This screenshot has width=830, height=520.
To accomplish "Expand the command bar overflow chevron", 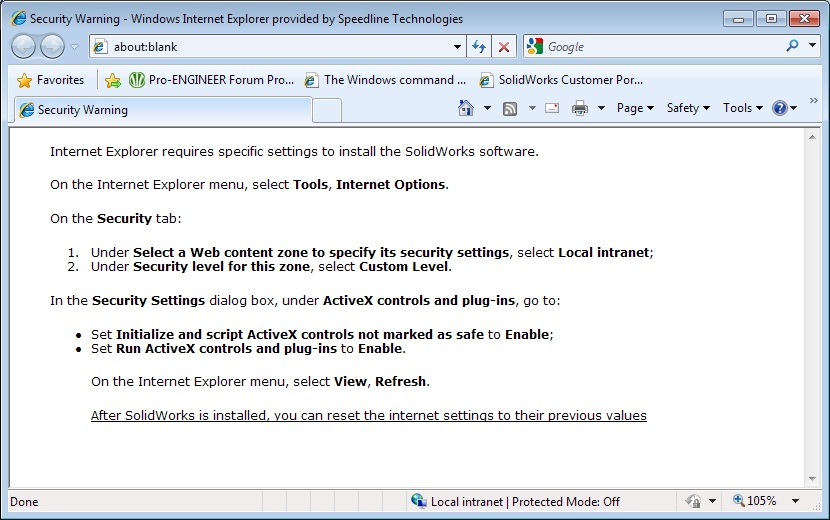I will (814, 100).
